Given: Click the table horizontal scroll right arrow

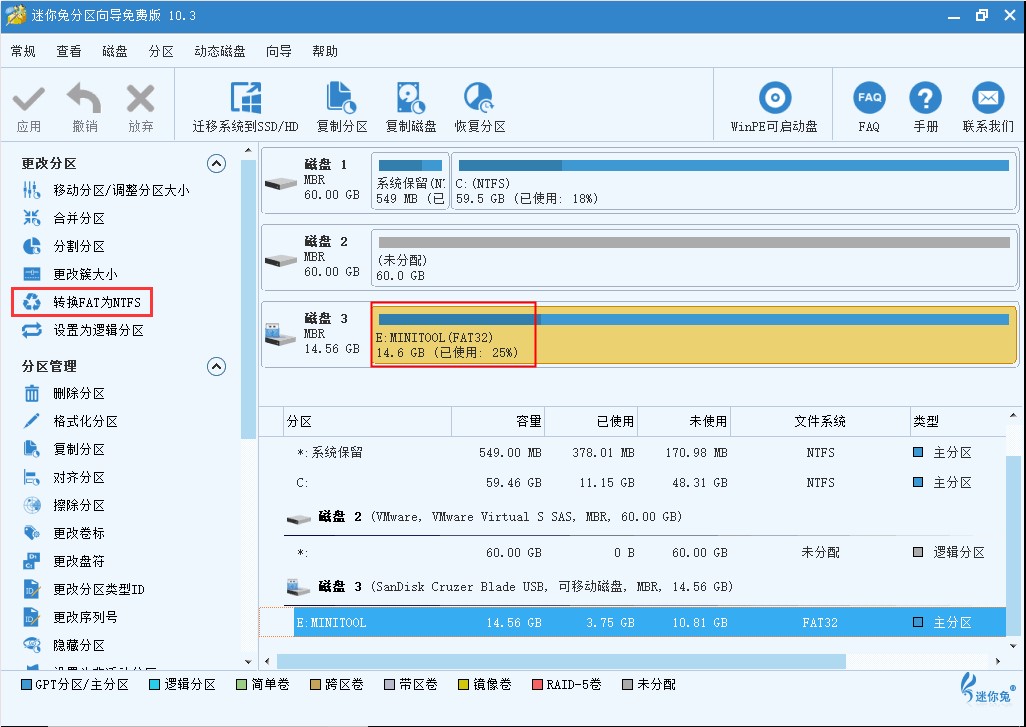Looking at the screenshot, I should coord(998,662).
